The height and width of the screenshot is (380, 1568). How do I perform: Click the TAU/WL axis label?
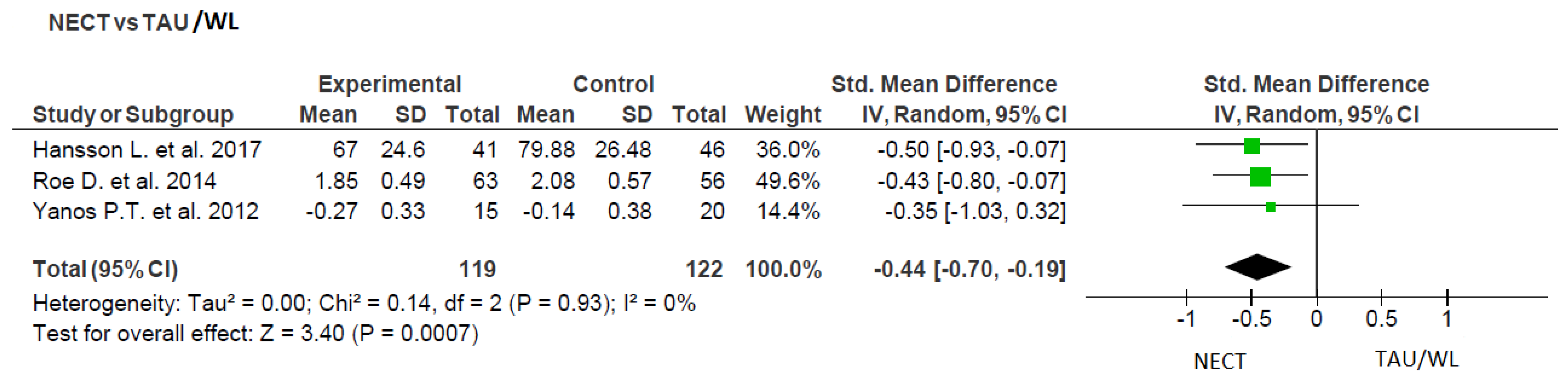[x=1417, y=359]
